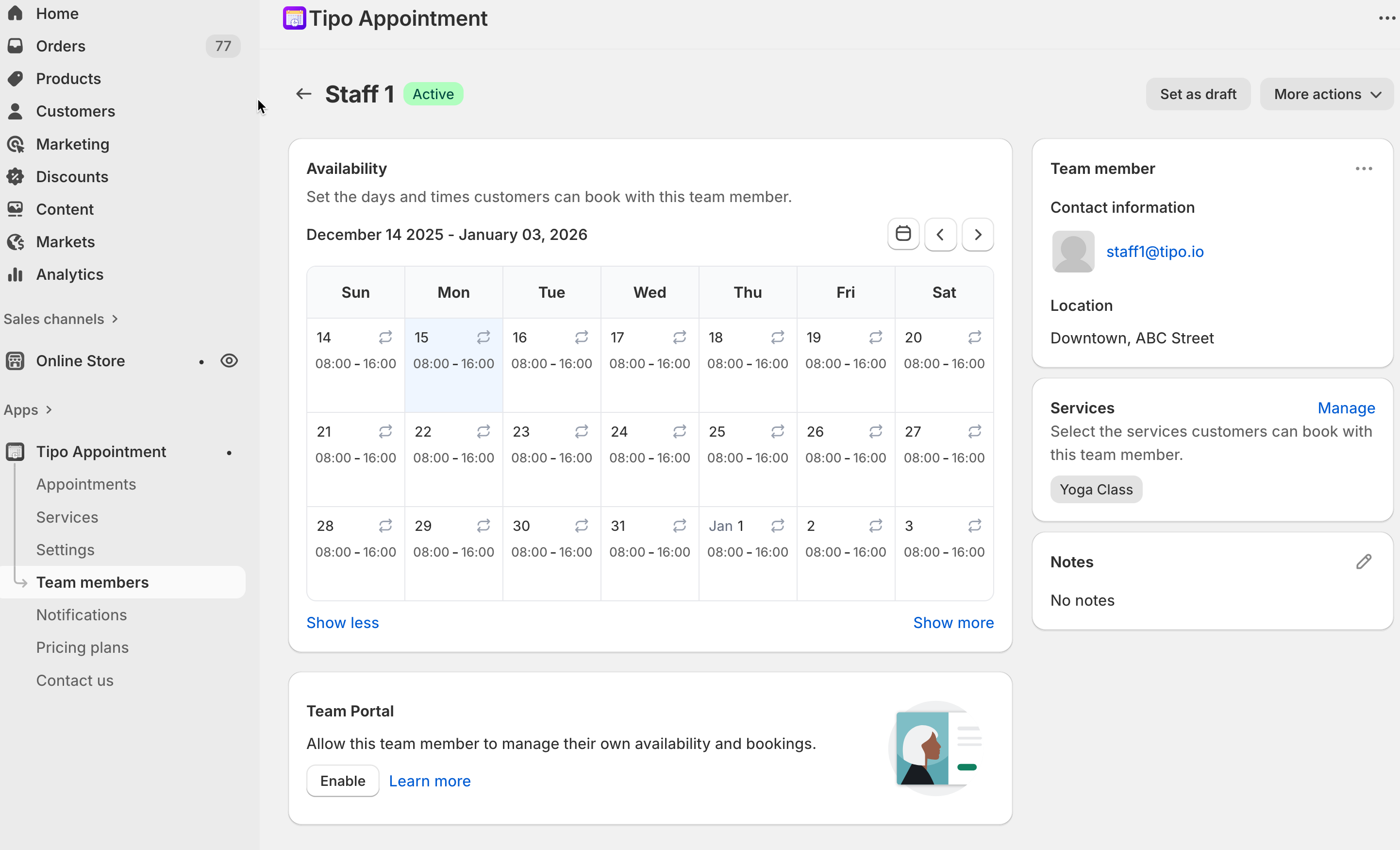Go to Pricing plans menu item

[x=83, y=647]
